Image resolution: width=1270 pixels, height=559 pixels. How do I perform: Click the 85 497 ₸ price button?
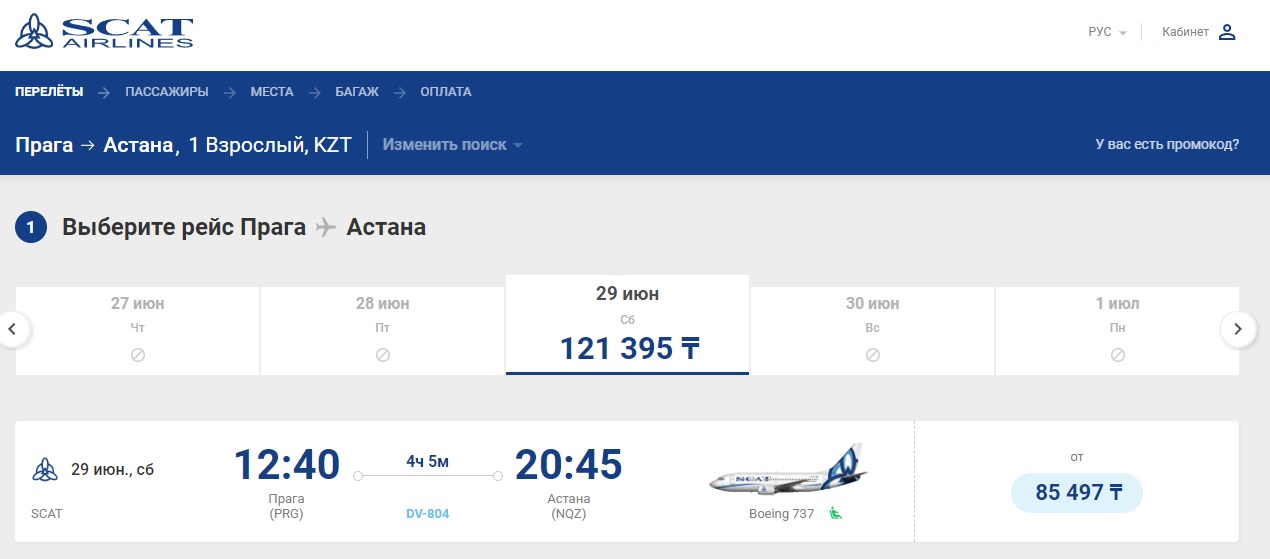point(1076,493)
